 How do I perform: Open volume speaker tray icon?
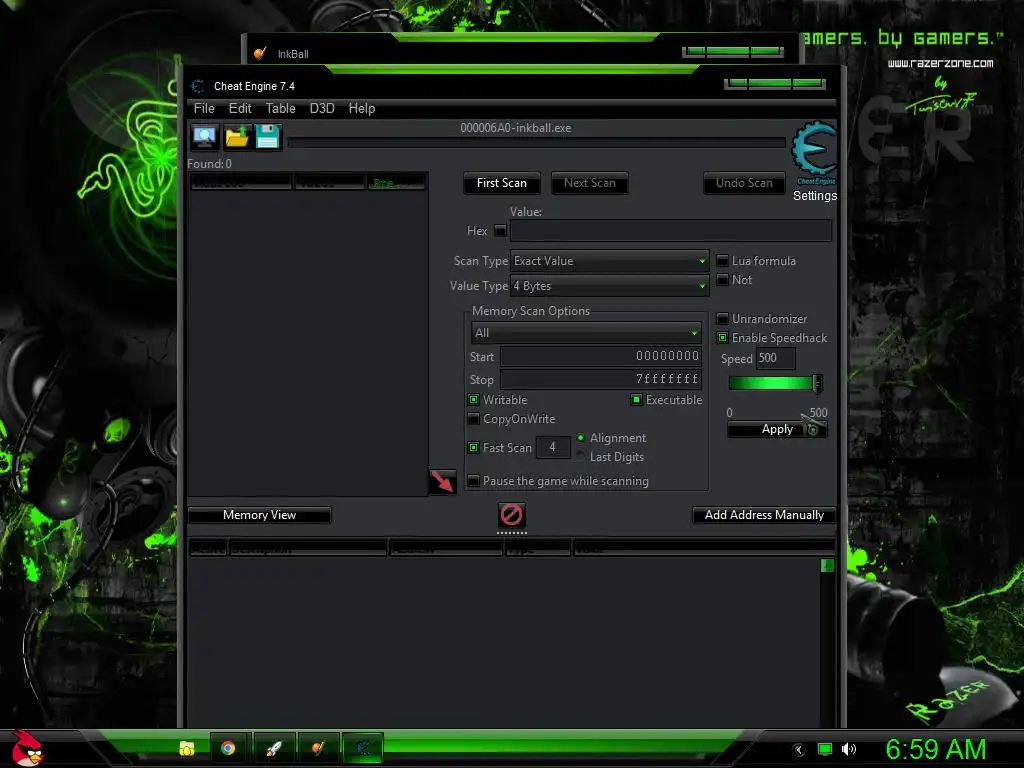[x=849, y=749]
